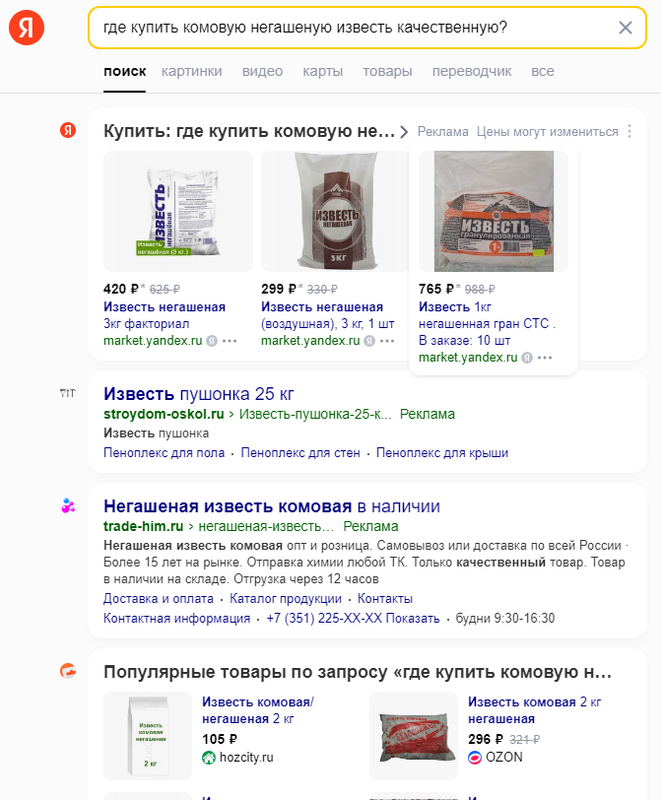Click the Yandex favicon beside «Купить» block
The image size is (661, 800).
coord(68,130)
